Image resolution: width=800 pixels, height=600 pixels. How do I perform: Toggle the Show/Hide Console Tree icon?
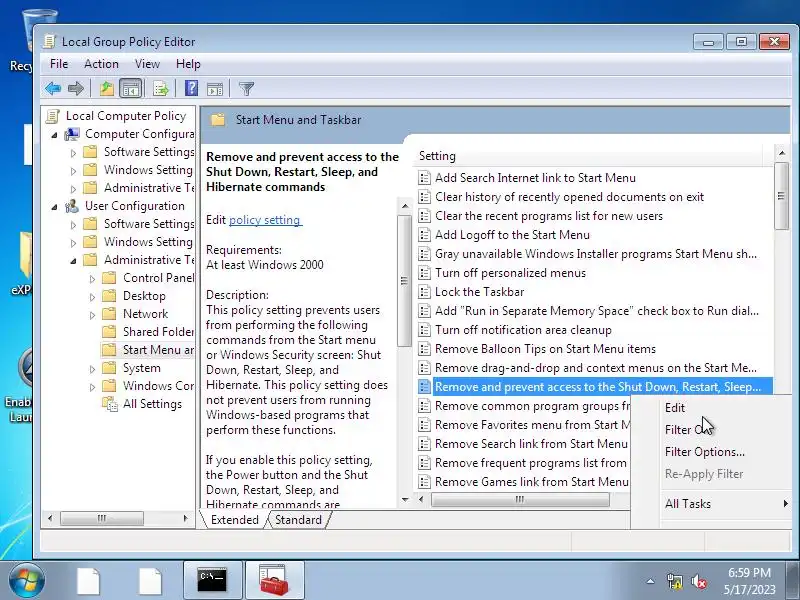[x=131, y=89]
